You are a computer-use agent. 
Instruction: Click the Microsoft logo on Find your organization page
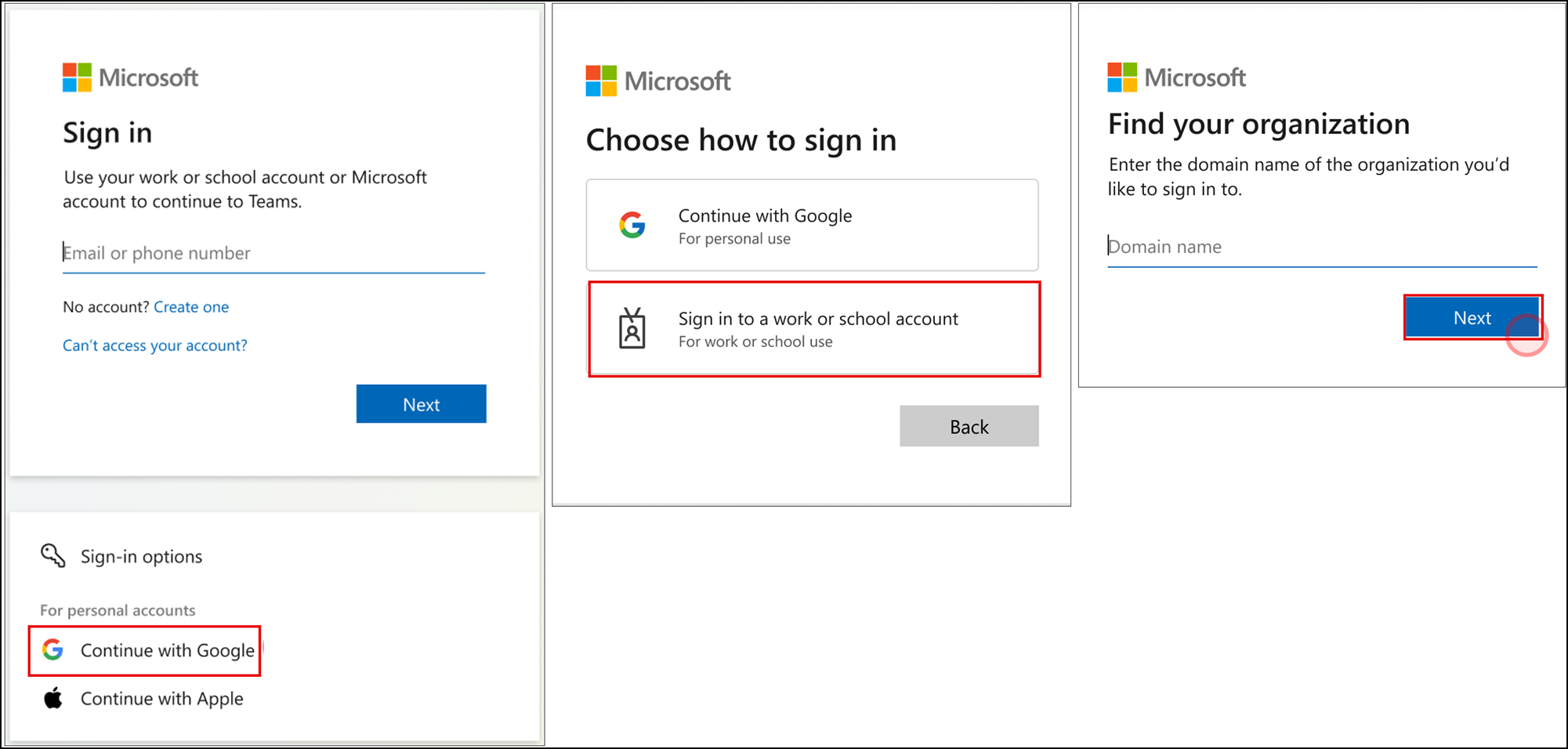[x=1175, y=77]
